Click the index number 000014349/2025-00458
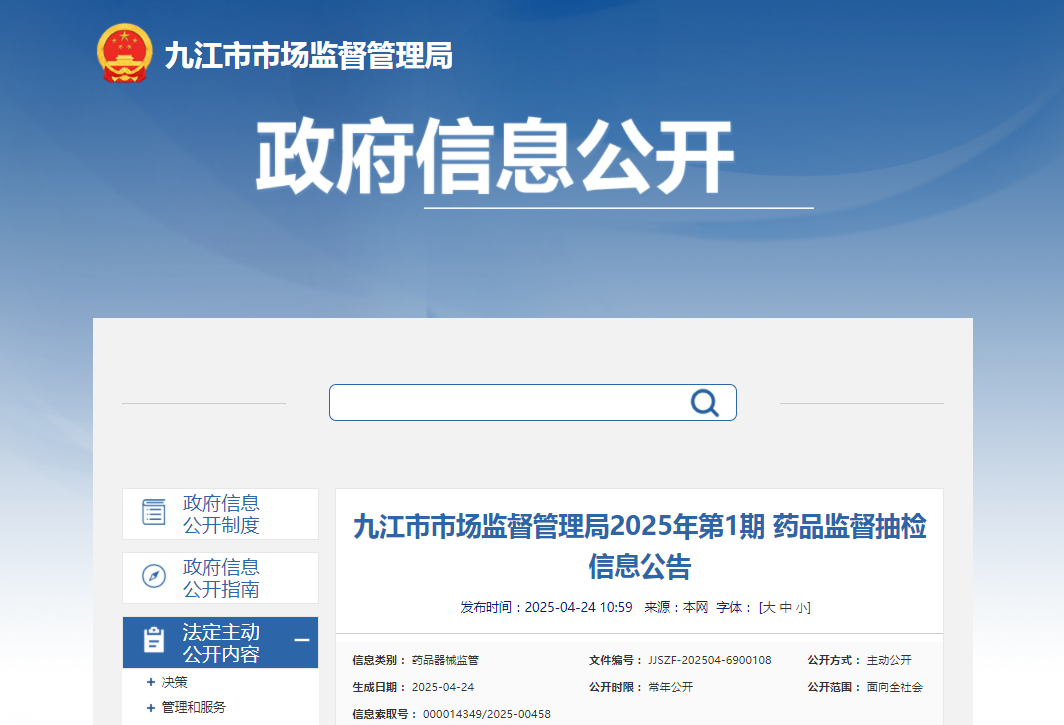This screenshot has height=725, width=1064. pos(487,714)
